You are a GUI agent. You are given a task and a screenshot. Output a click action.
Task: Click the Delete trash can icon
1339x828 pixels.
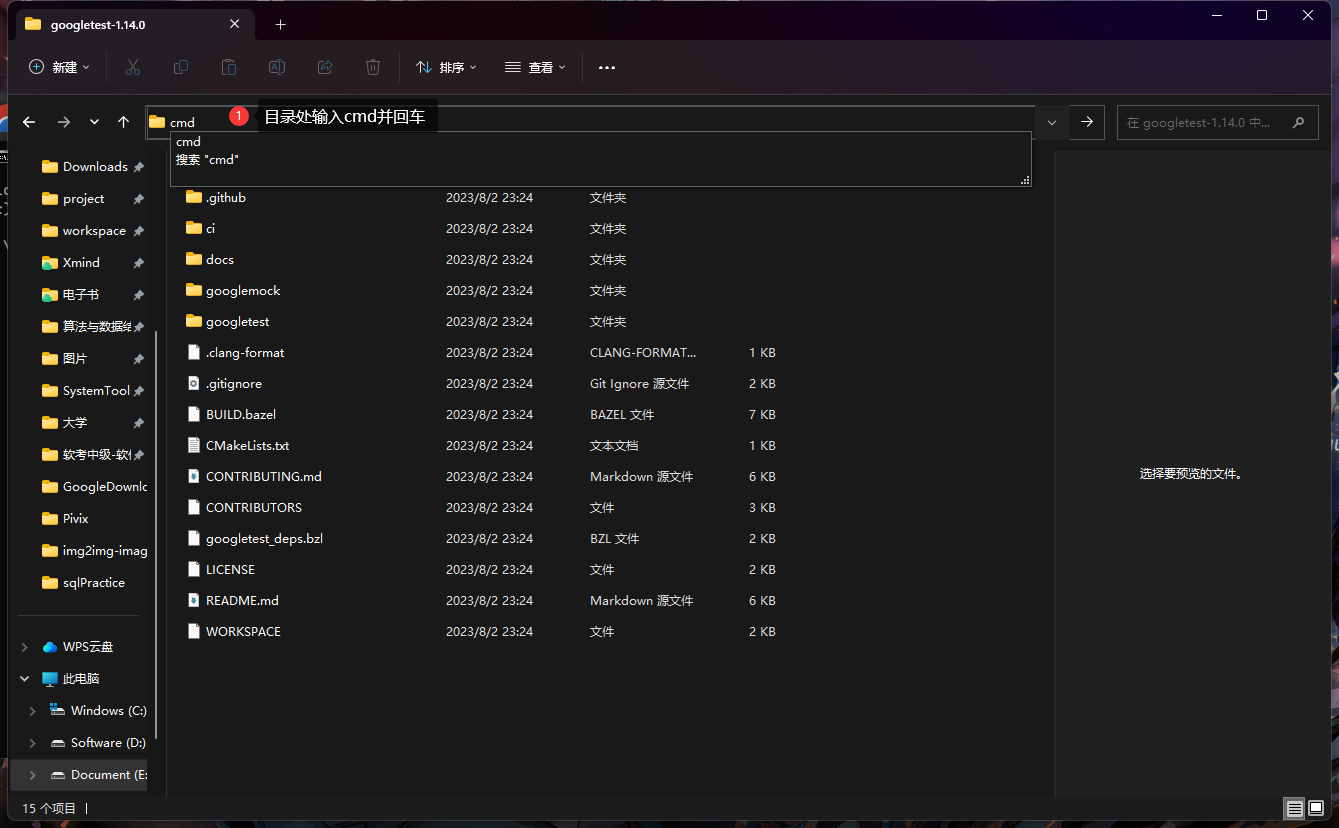(x=373, y=67)
